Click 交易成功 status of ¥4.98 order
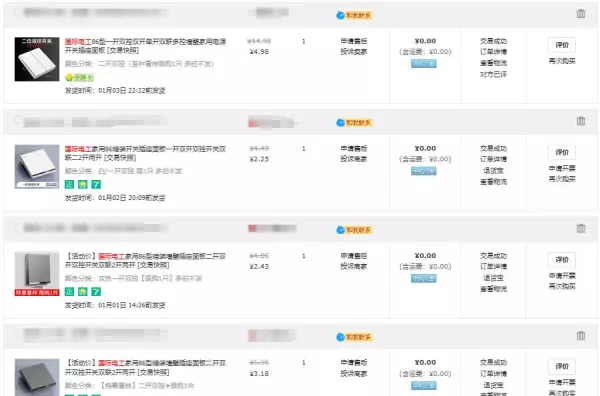The width and height of the screenshot is (600, 396). (494, 41)
